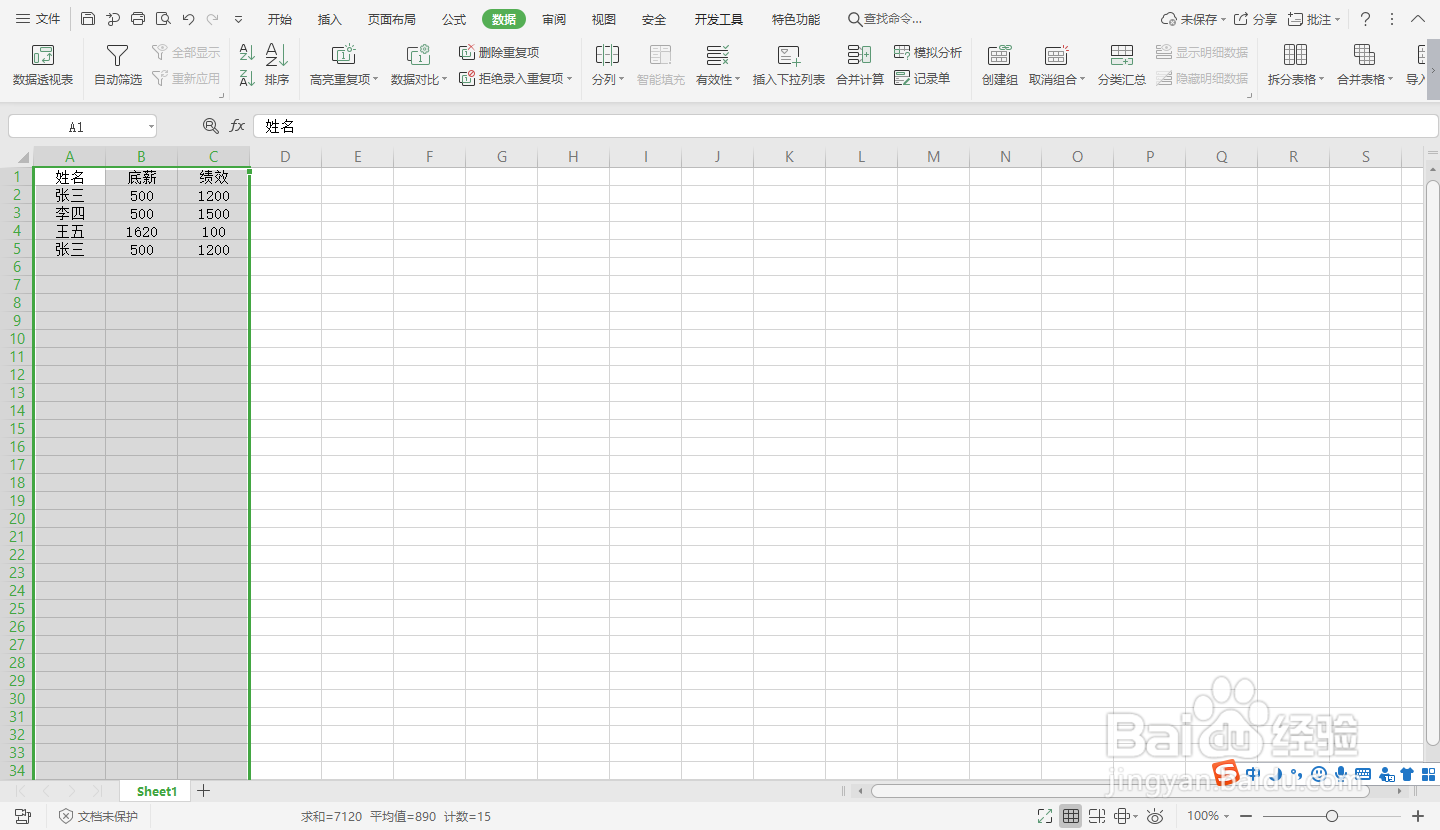Screen dimensions: 1440x830
Task: Open more options vertical dots menu
Action: pyautogui.click(x=1392, y=19)
